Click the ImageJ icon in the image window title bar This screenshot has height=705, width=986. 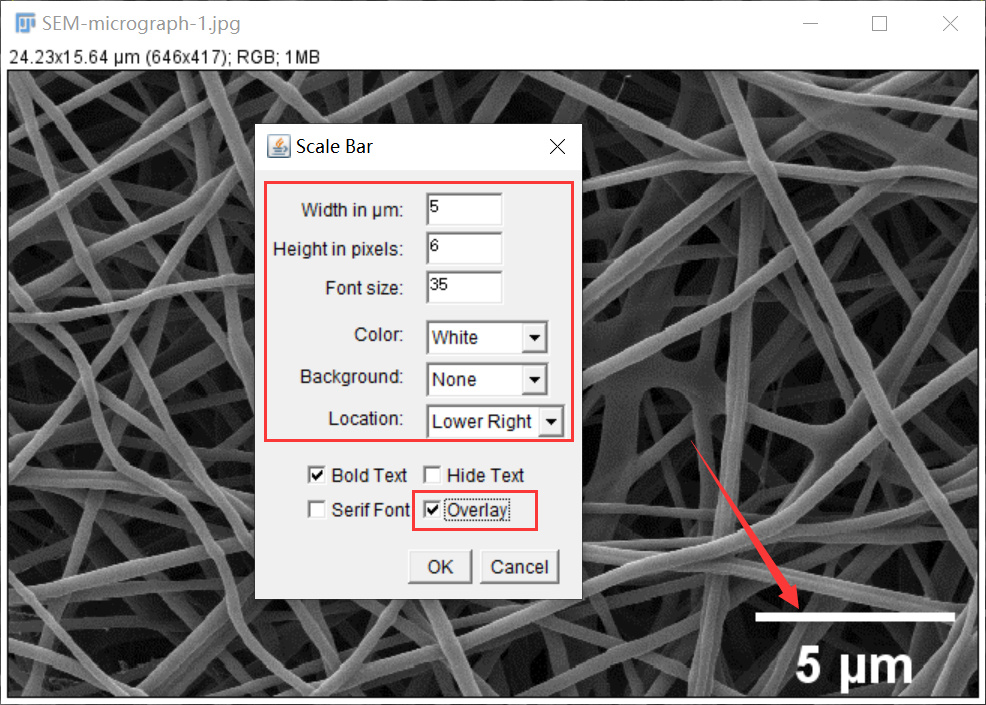click(x=24, y=24)
